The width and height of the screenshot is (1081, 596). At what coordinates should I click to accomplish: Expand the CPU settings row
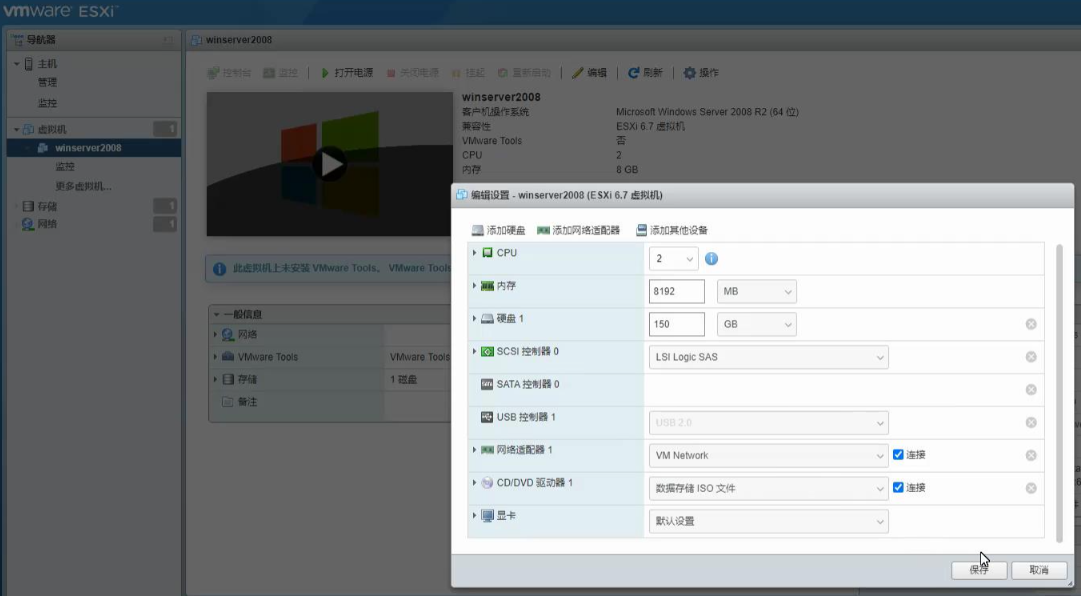pos(474,253)
